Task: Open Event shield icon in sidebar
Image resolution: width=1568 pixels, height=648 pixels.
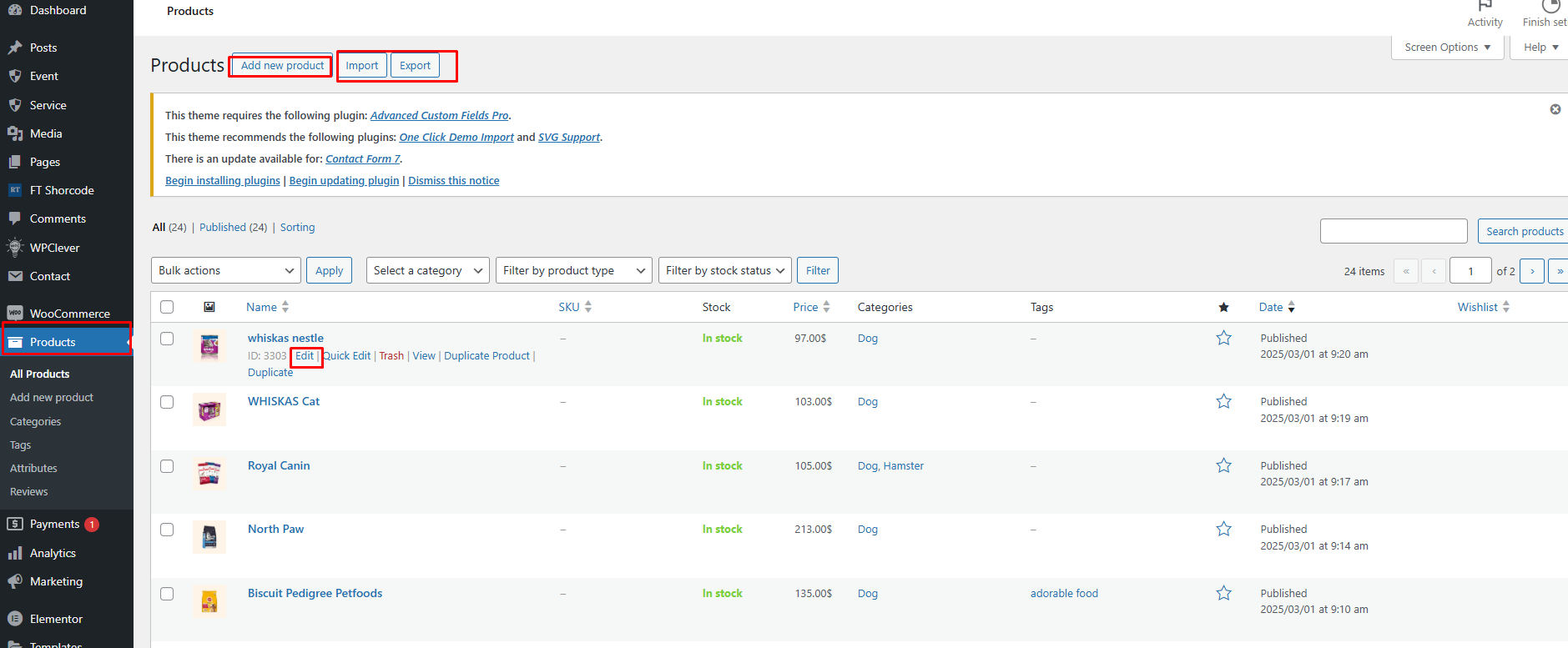Action: [15, 76]
